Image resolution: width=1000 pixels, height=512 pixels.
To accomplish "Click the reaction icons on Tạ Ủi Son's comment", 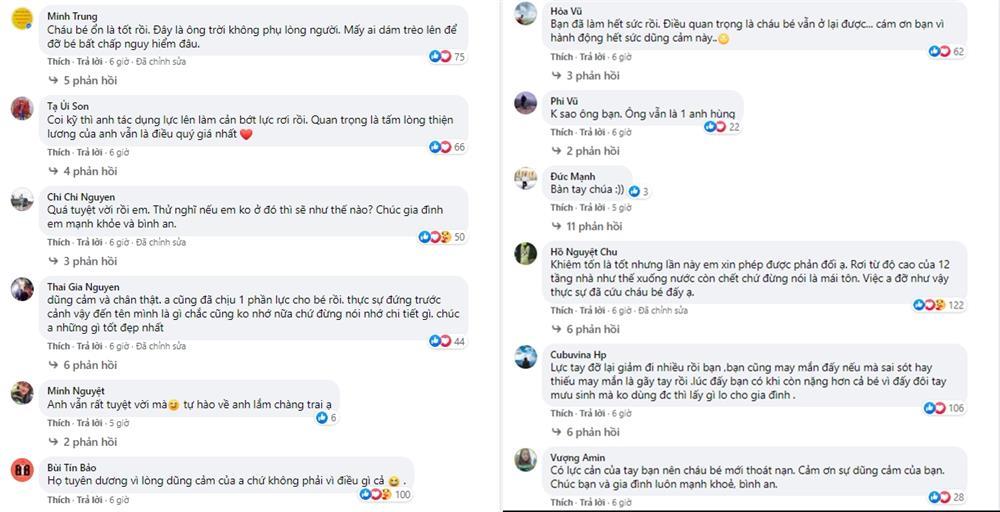I will point(440,147).
